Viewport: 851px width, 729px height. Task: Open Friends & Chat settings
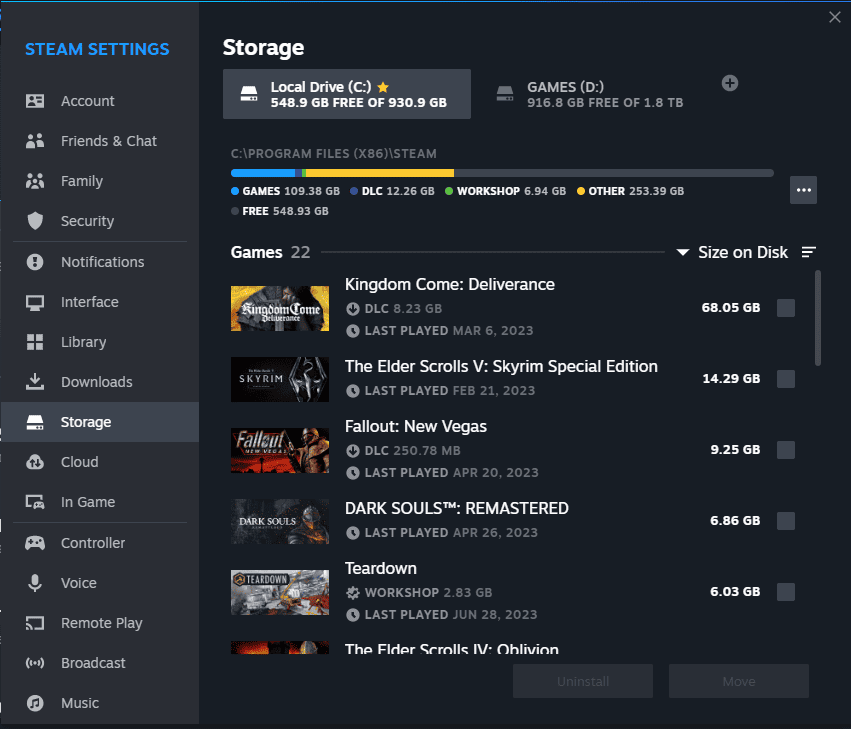pyautogui.click(x=100, y=141)
